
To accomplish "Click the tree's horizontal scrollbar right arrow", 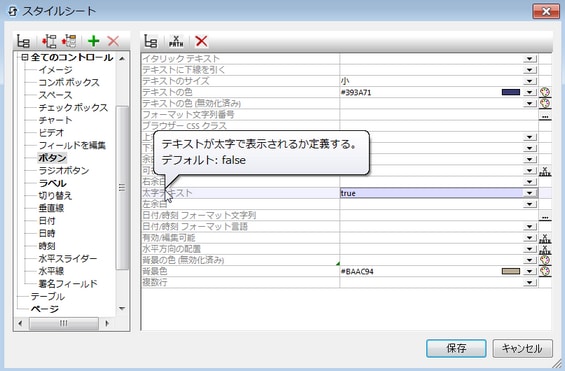I will 107,323.
